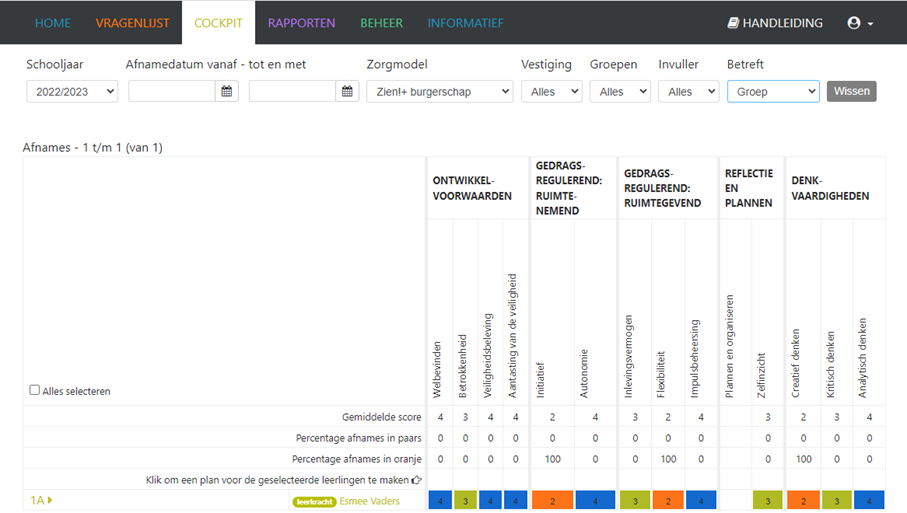The image size is (907, 513).
Task: Open the end date calendar picker icon
Action: (347, 92)
